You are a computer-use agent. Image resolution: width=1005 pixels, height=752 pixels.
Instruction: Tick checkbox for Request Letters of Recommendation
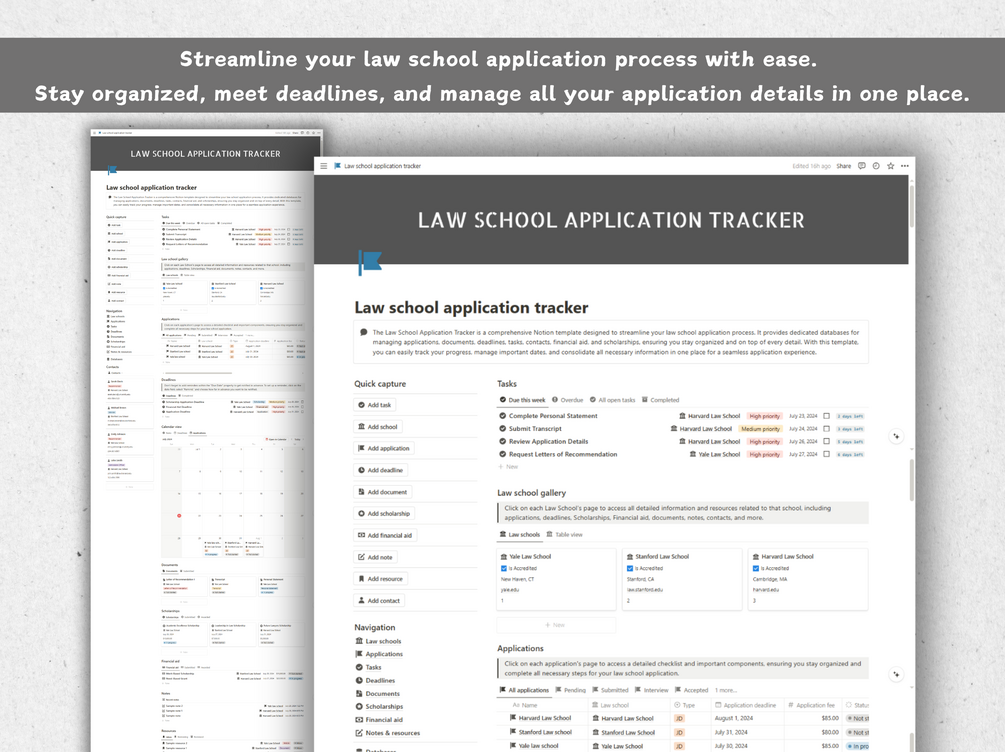coord(826,455)
